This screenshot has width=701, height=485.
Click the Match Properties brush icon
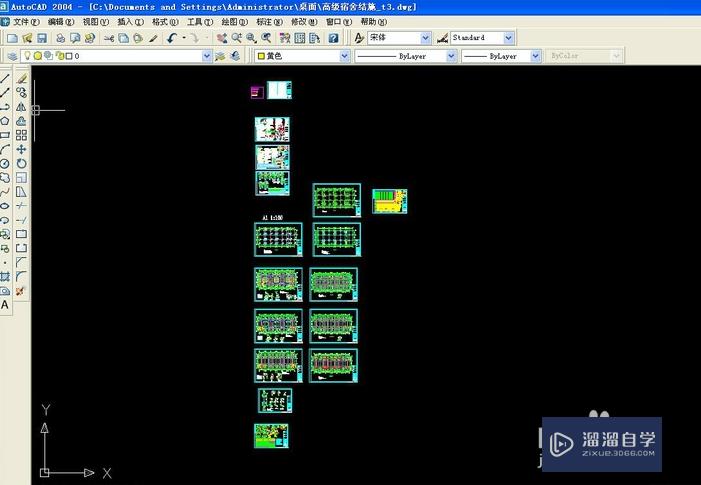click(x=153, y=38)
